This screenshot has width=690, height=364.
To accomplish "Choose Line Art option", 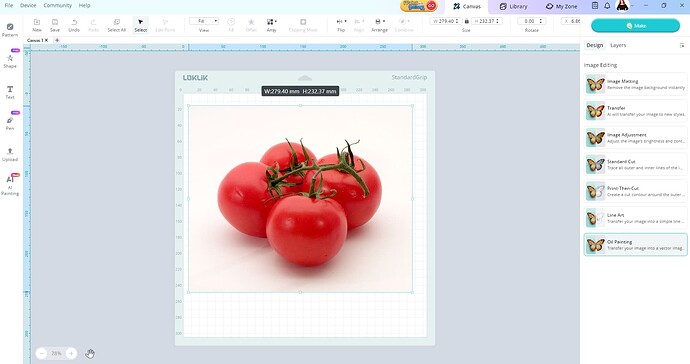I will [x=635, y=218].
